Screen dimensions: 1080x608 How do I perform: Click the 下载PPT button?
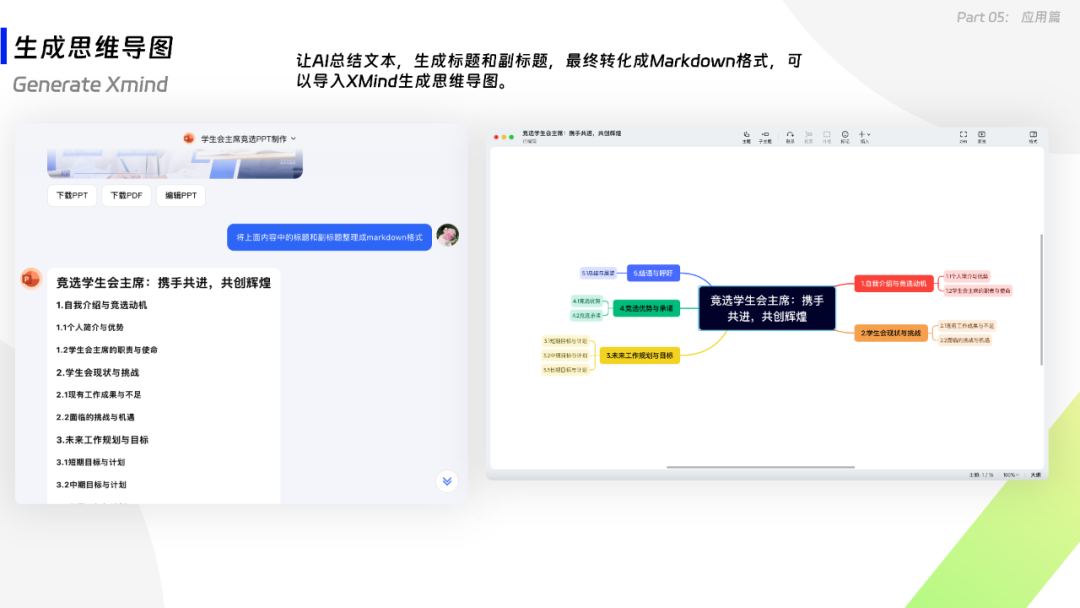(x=72, y=196)
